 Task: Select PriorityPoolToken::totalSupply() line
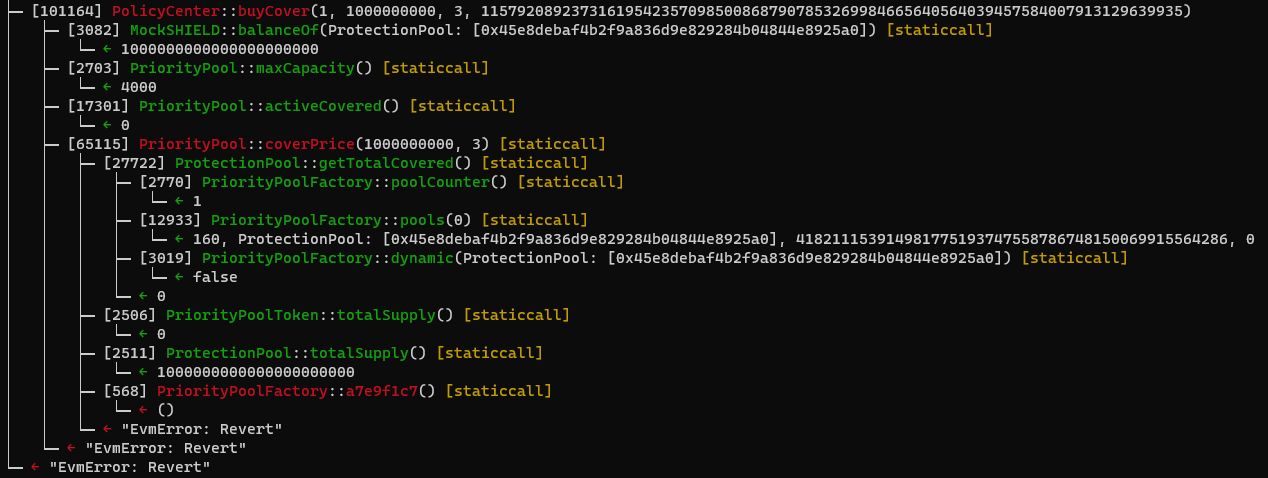pyautogui.click(x=337, y=315)
